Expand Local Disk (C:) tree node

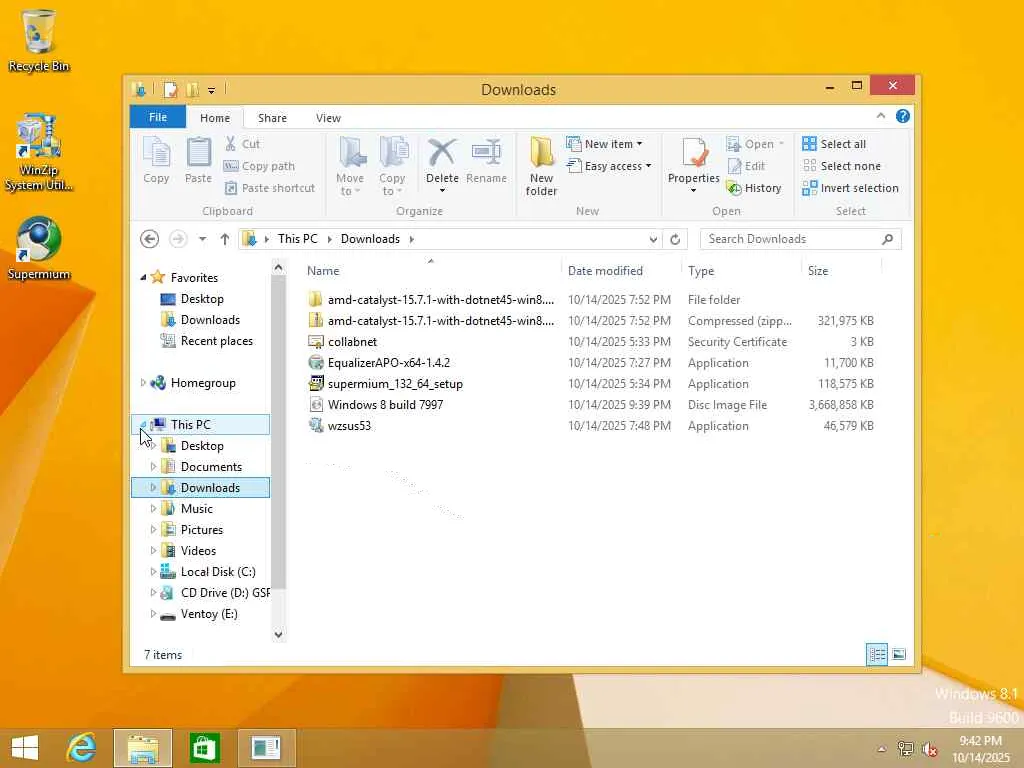click(153, 571)
